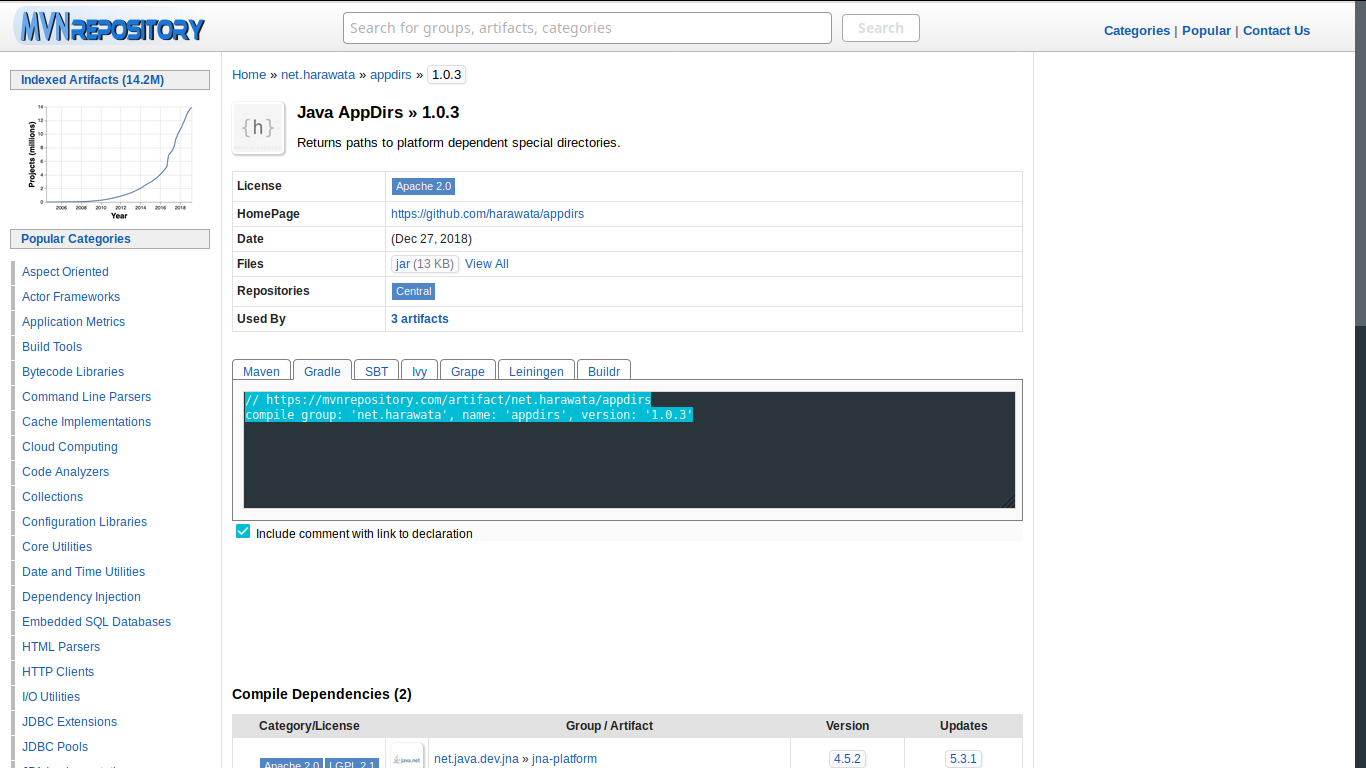Open the Leiningen tab
The width and height of the screenshot is (1366, 768).
[x=535, y=371]
